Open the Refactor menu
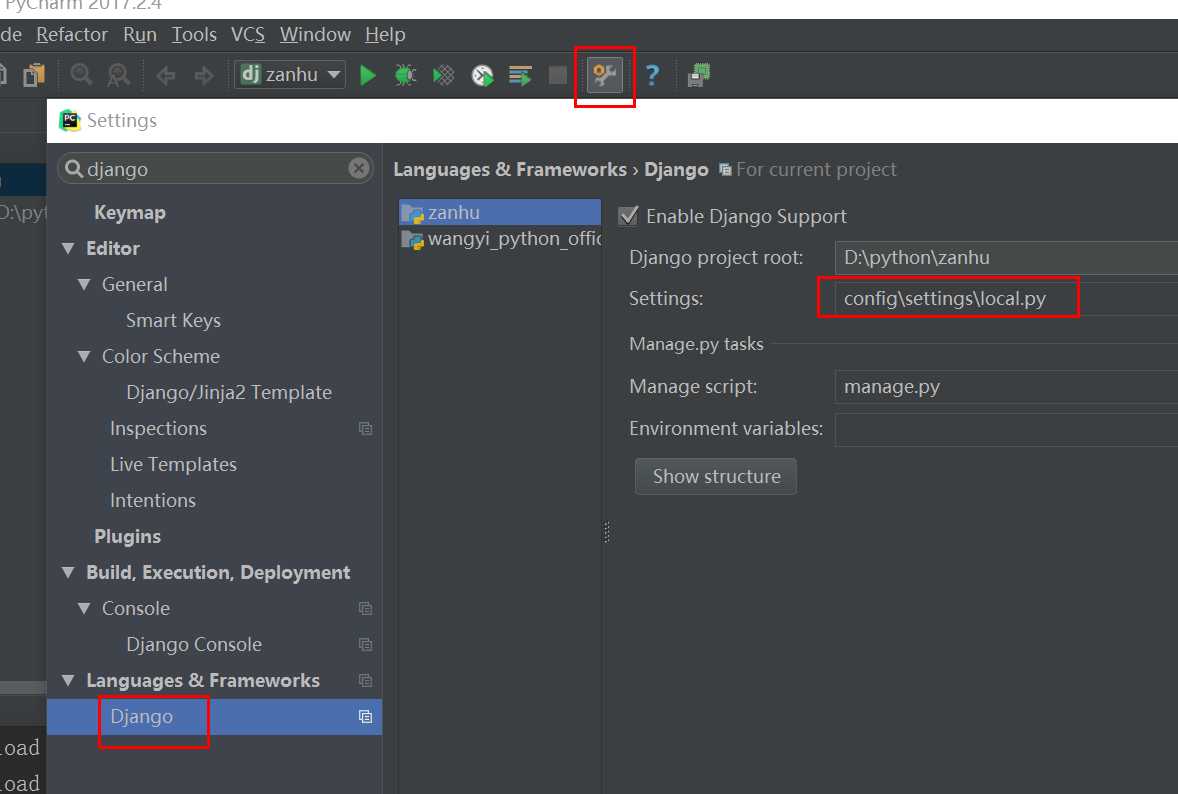Viewport: 1178px width, 794px height. pyautogui.click(x=72, y=35)
